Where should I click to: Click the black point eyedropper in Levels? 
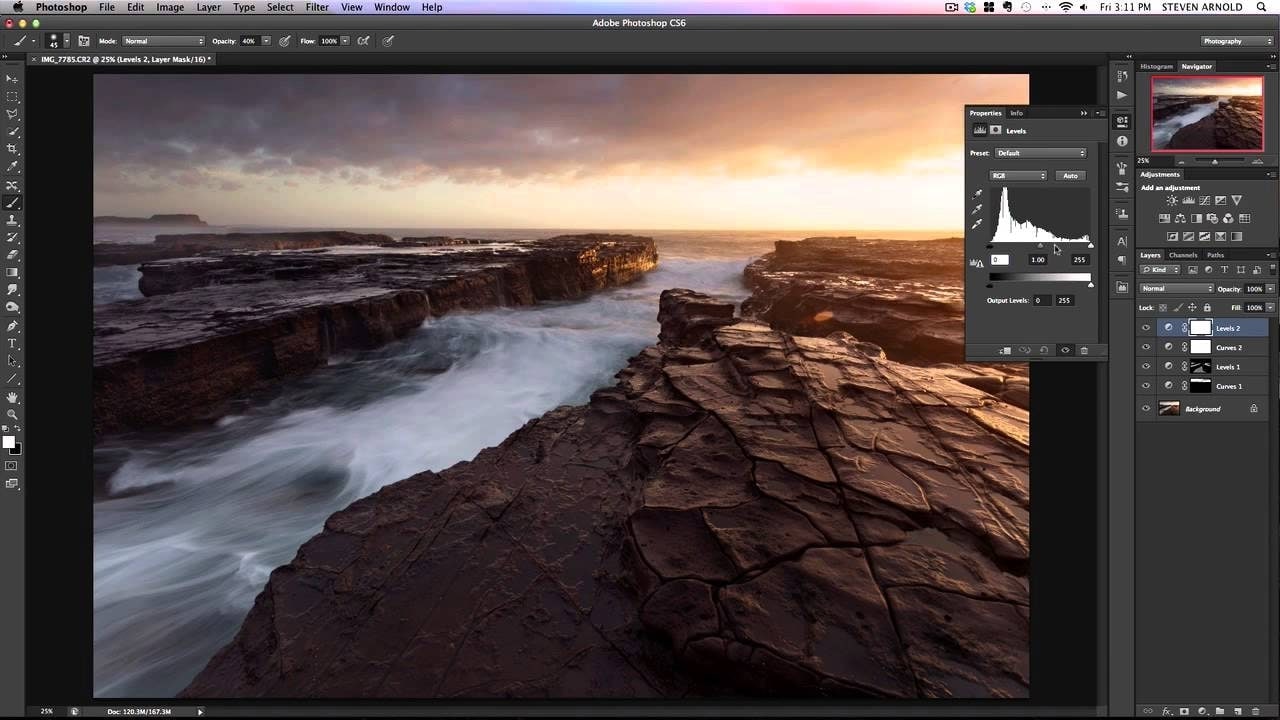pyautogui.click(x=977, y=195)
